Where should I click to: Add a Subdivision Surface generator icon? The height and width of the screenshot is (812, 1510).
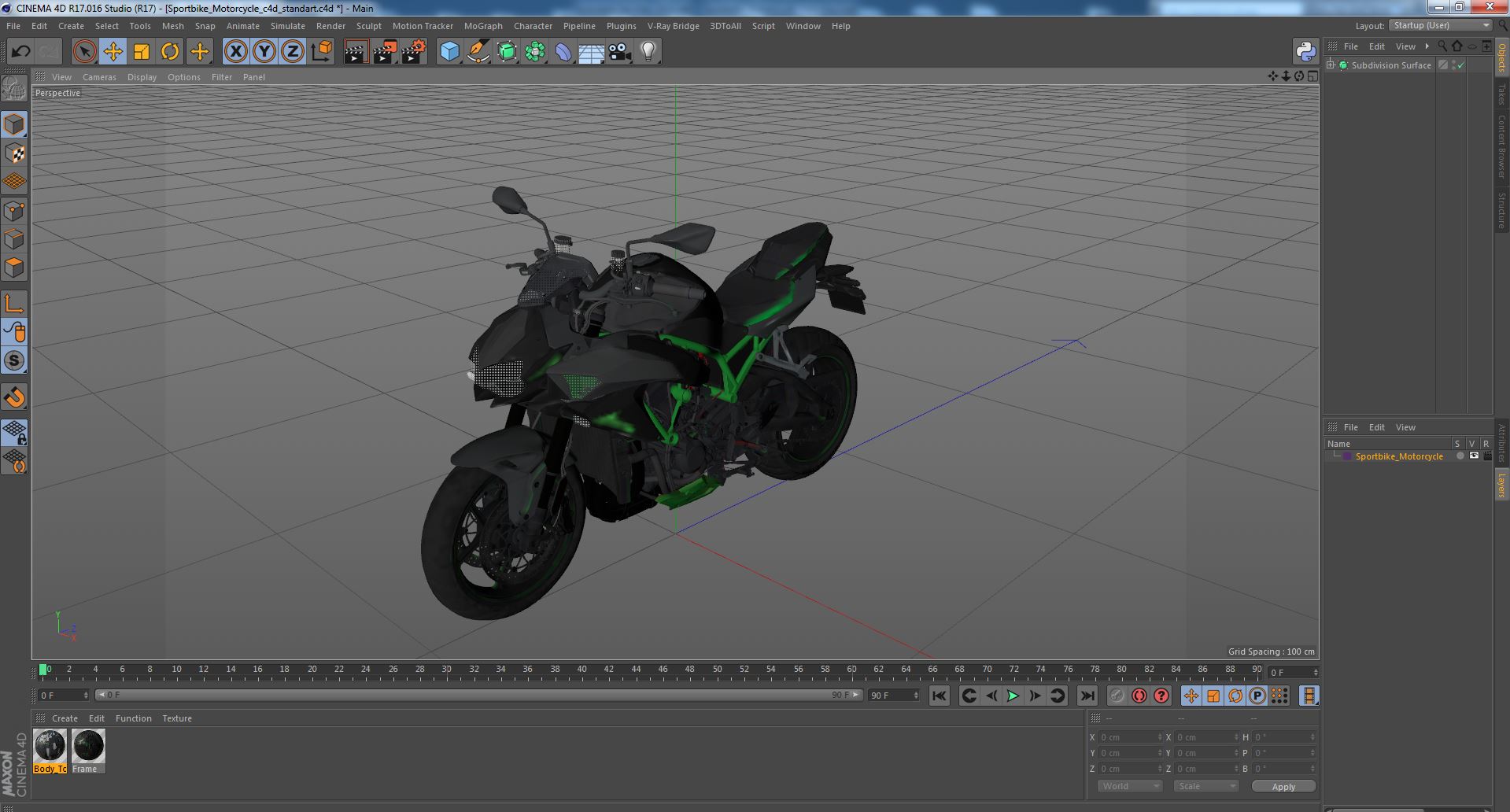pyautogui.click(x=507, y=52)
